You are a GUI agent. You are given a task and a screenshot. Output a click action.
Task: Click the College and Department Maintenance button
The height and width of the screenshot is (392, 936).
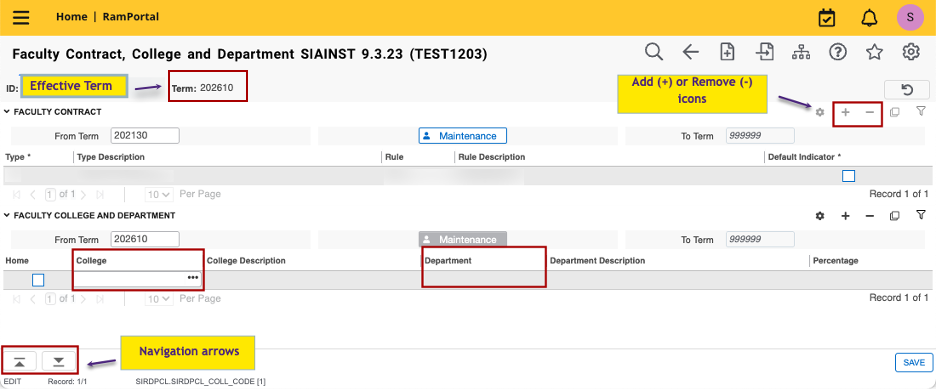tap(463, 239)
